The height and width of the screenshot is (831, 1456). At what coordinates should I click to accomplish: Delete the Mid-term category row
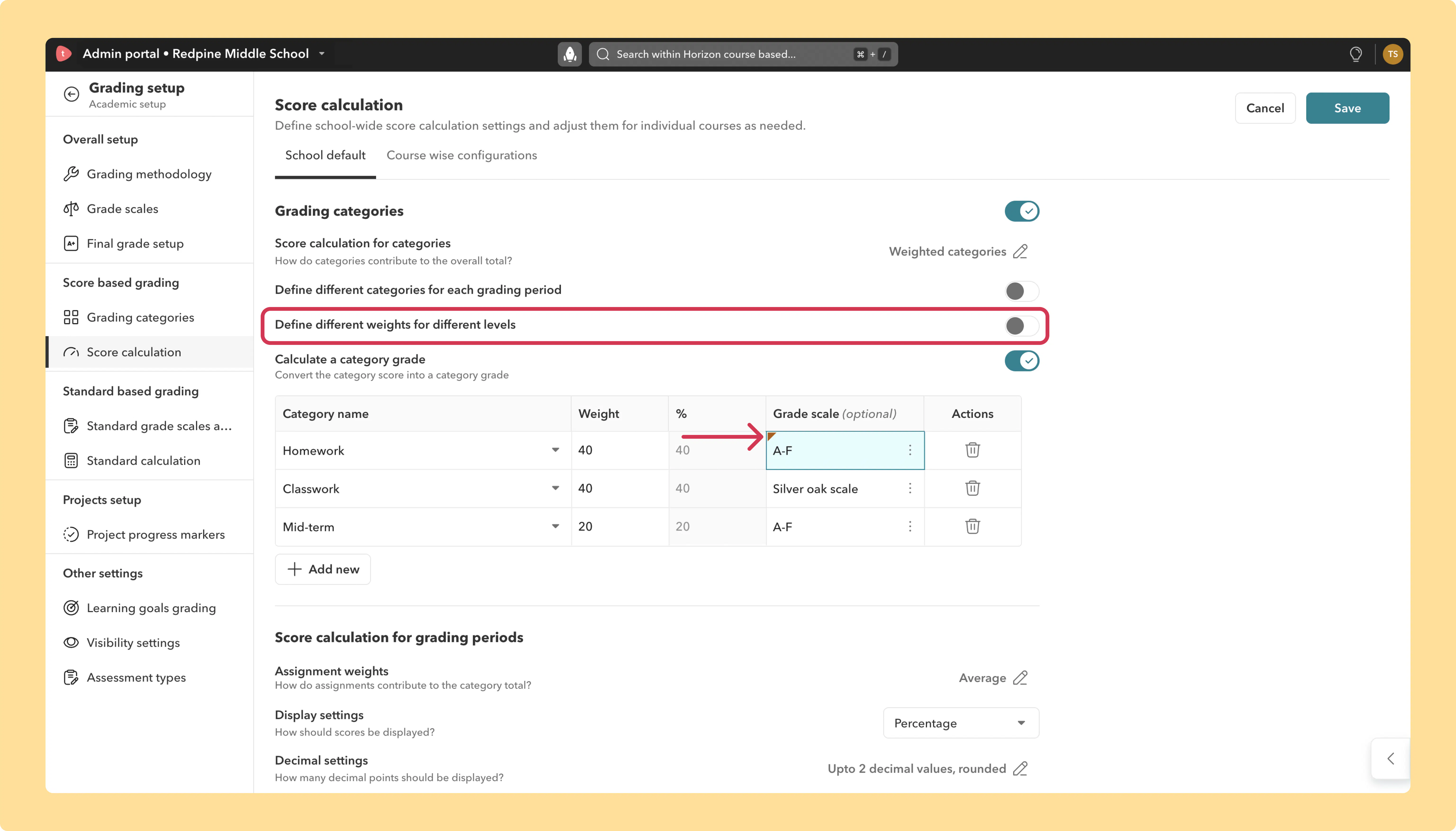[x=972, y=526]
